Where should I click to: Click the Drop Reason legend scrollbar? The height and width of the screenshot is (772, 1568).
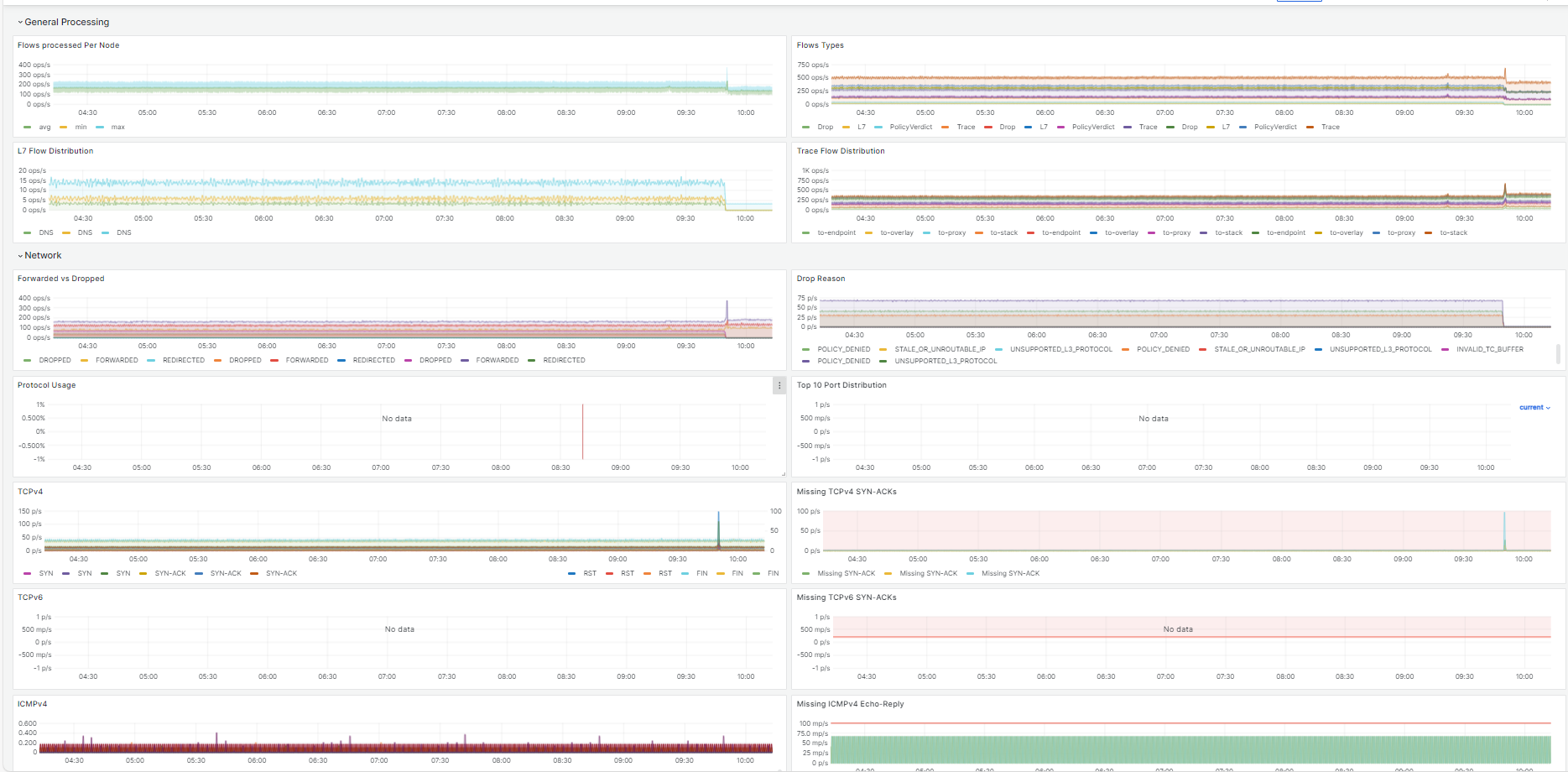[x=1558, y=354]
